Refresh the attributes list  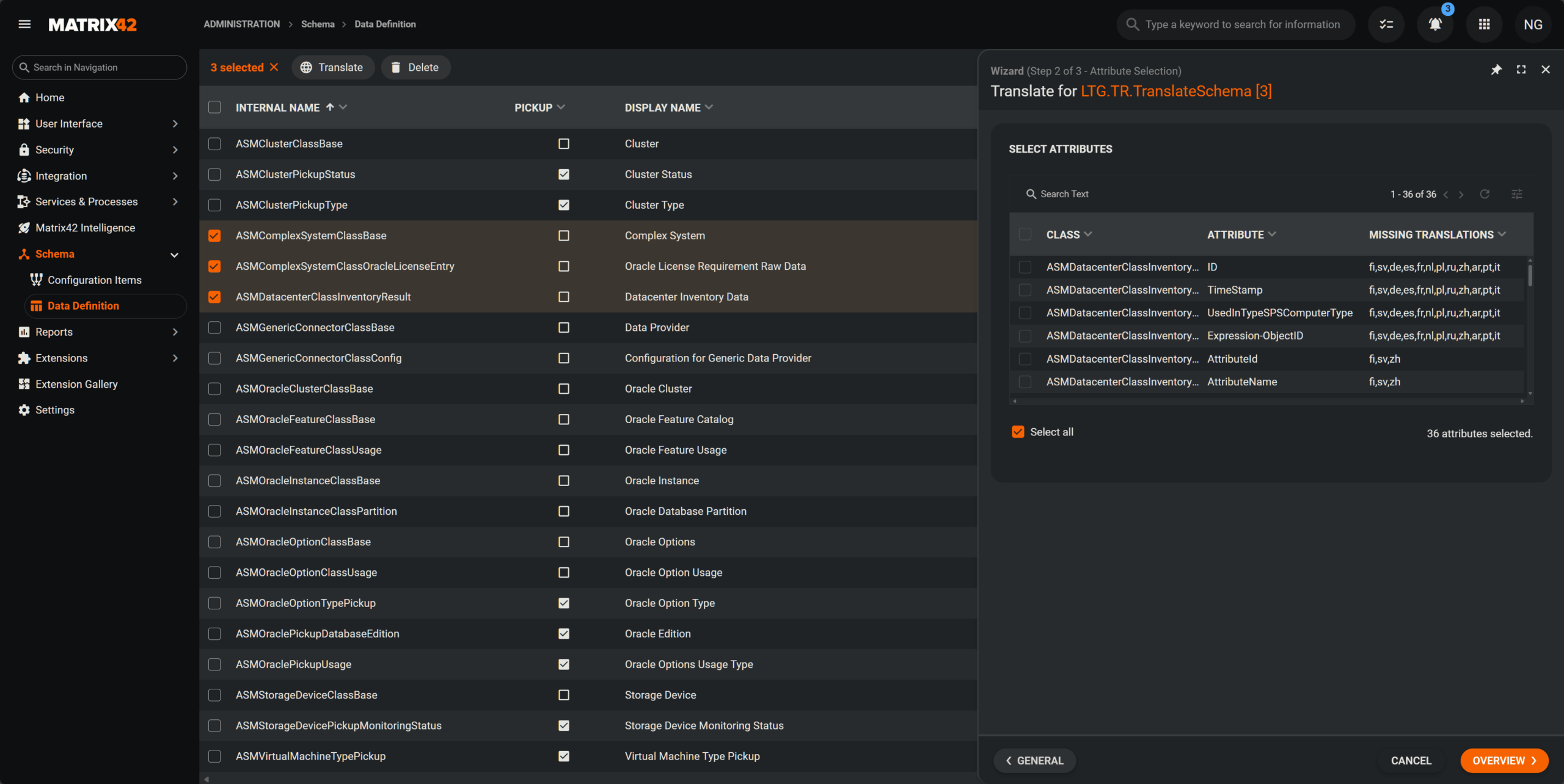click(x=1485, y=194)
